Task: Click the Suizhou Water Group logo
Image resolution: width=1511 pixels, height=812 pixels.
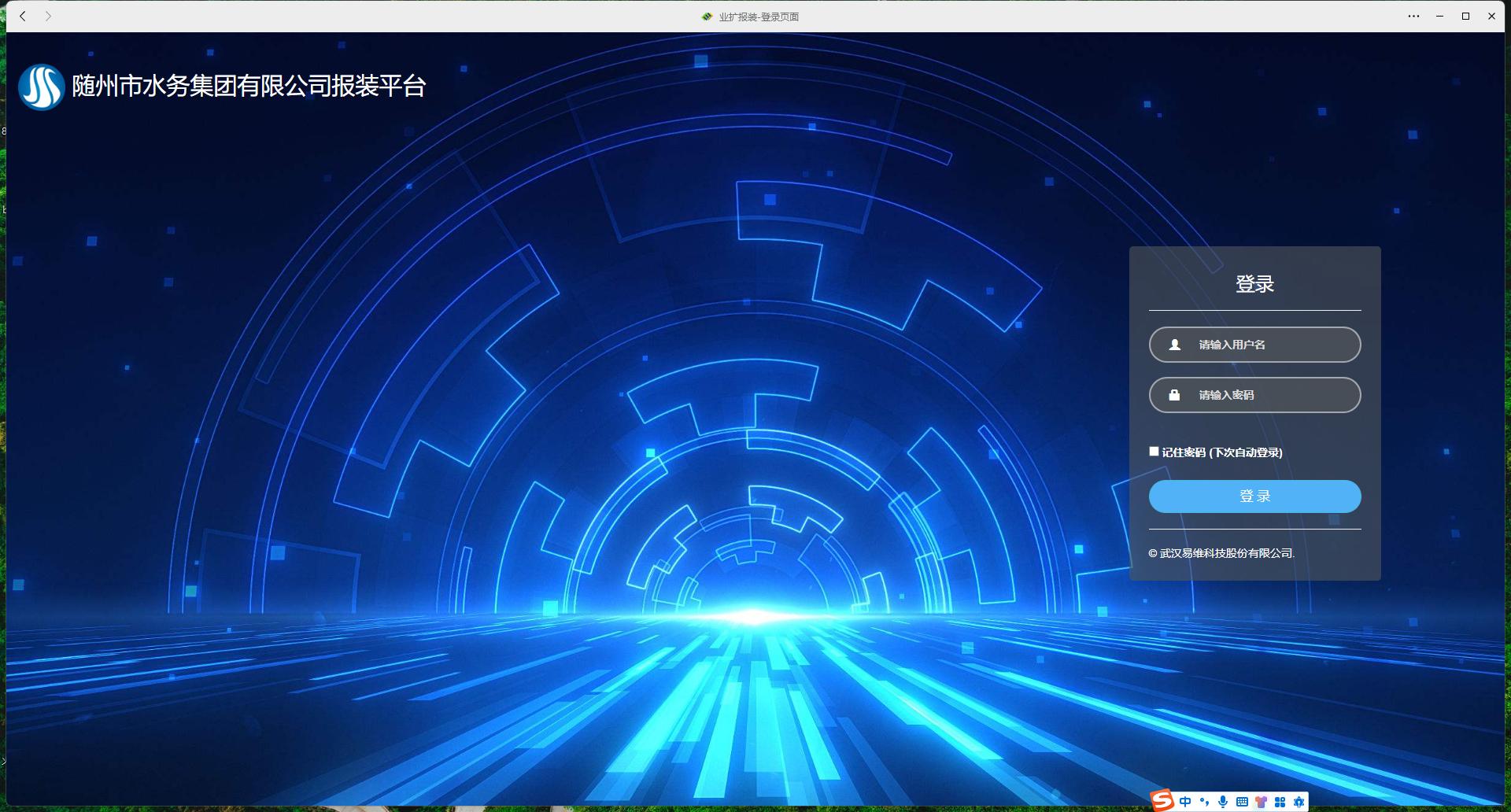Action: 41,87
